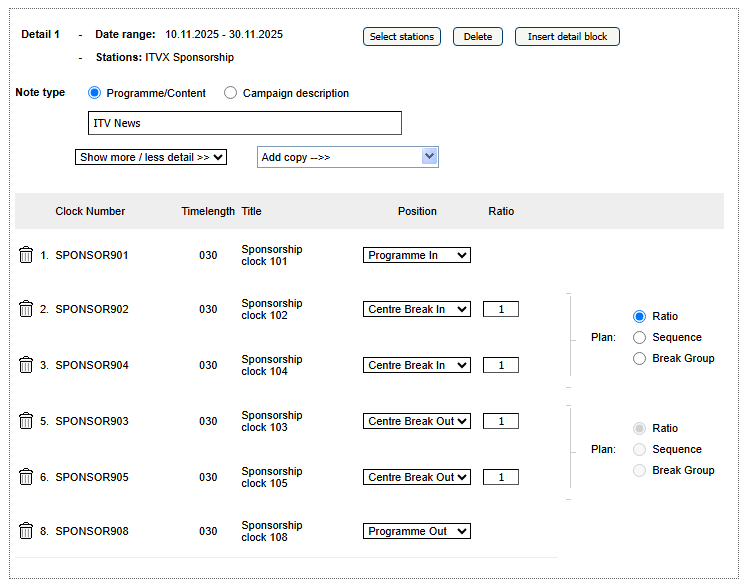This screenshot has height=586, width=747.
Task: Change Position dropdown for SPONSOR908
Action: [x=416, y=531]
